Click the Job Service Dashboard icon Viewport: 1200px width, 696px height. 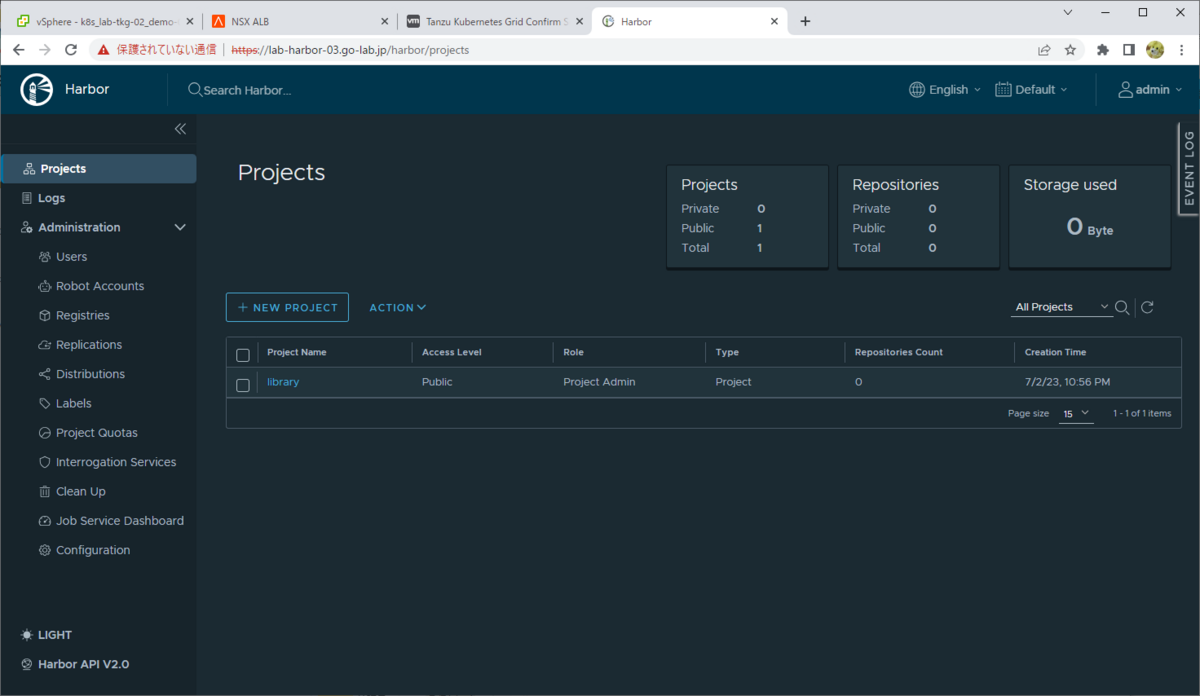point(45,521)
